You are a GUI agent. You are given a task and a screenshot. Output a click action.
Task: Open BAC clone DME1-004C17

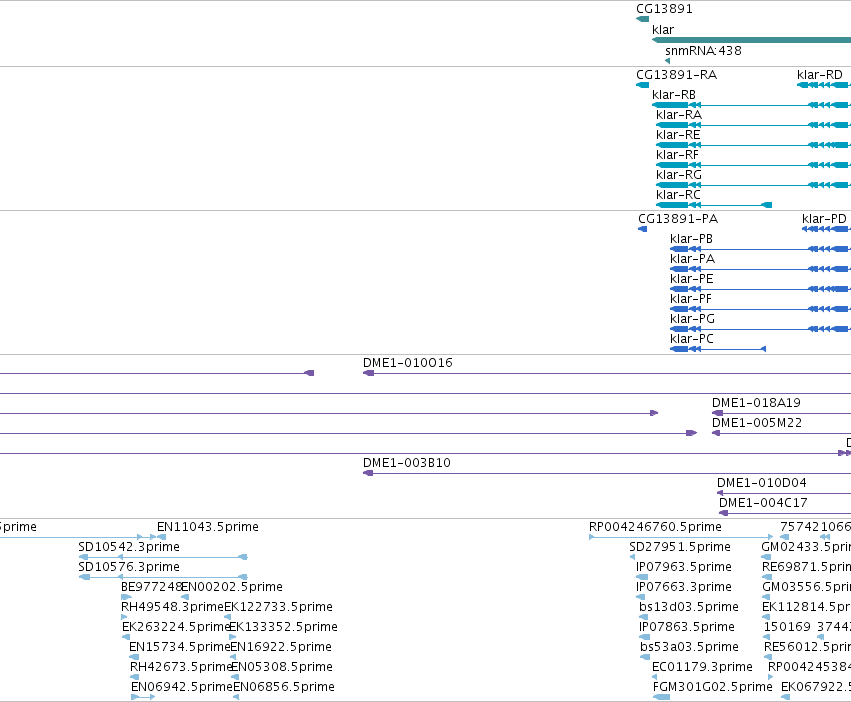pos(763,503)
